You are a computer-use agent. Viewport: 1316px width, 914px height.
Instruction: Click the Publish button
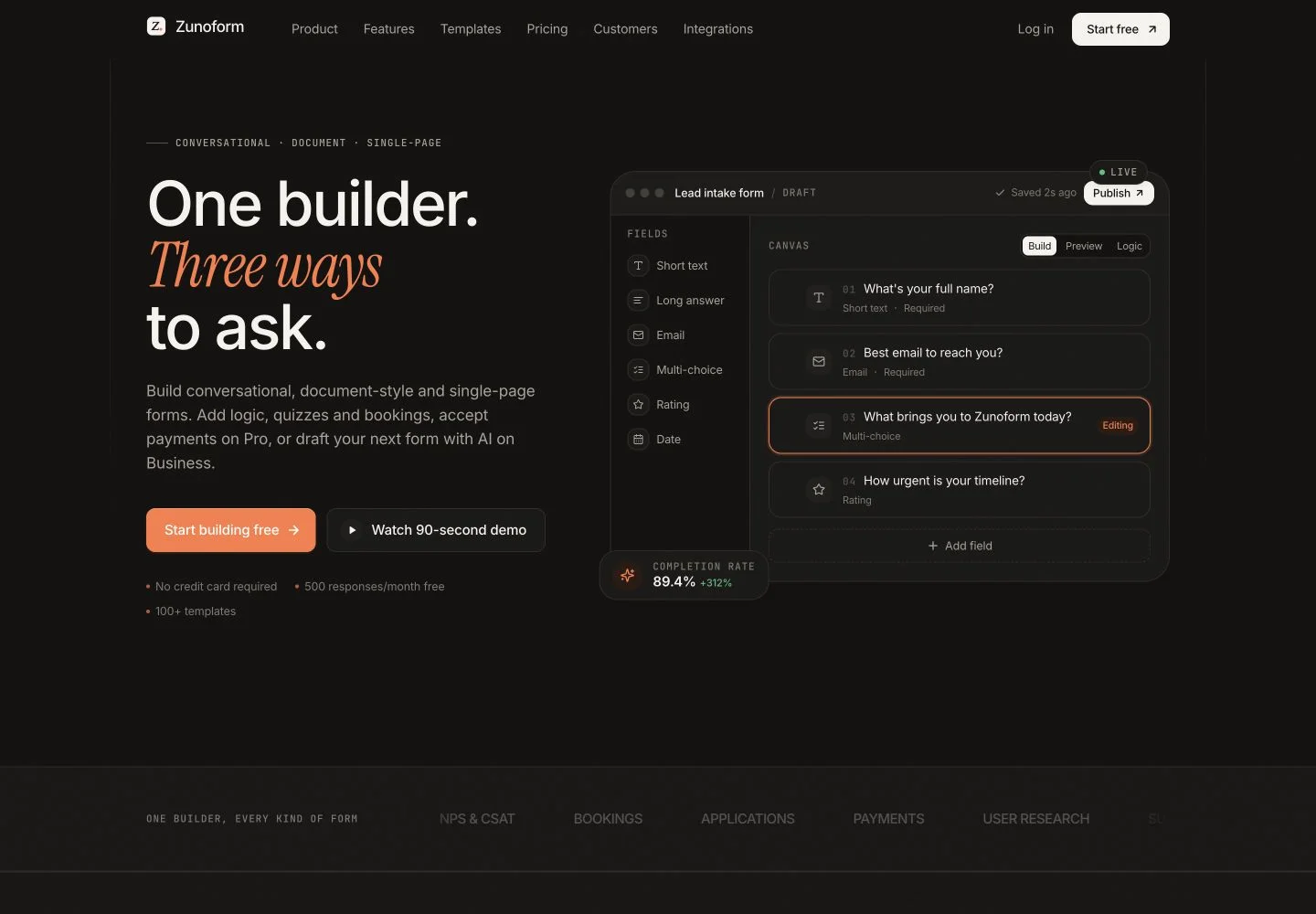(1119, 193)
